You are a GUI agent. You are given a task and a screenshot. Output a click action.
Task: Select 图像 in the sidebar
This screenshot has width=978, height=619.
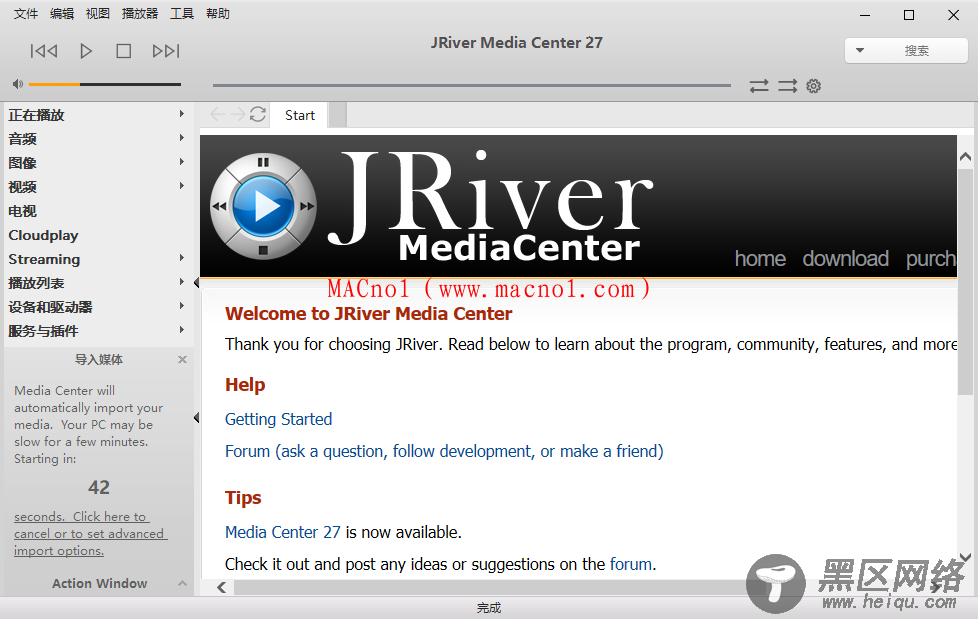(x=22, y=163)
